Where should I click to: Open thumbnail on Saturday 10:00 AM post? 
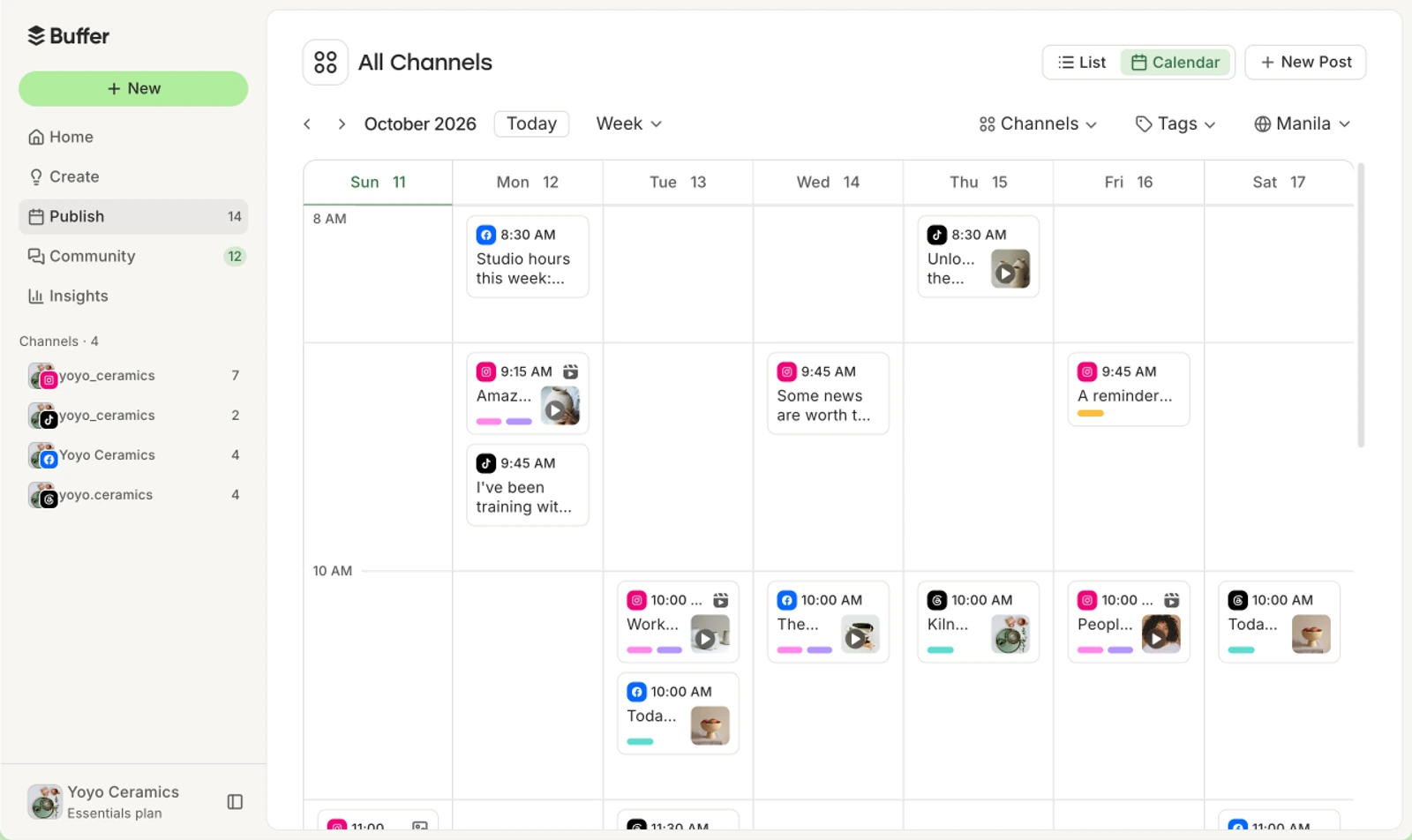pyautogui.click(x=1311, y=634)
